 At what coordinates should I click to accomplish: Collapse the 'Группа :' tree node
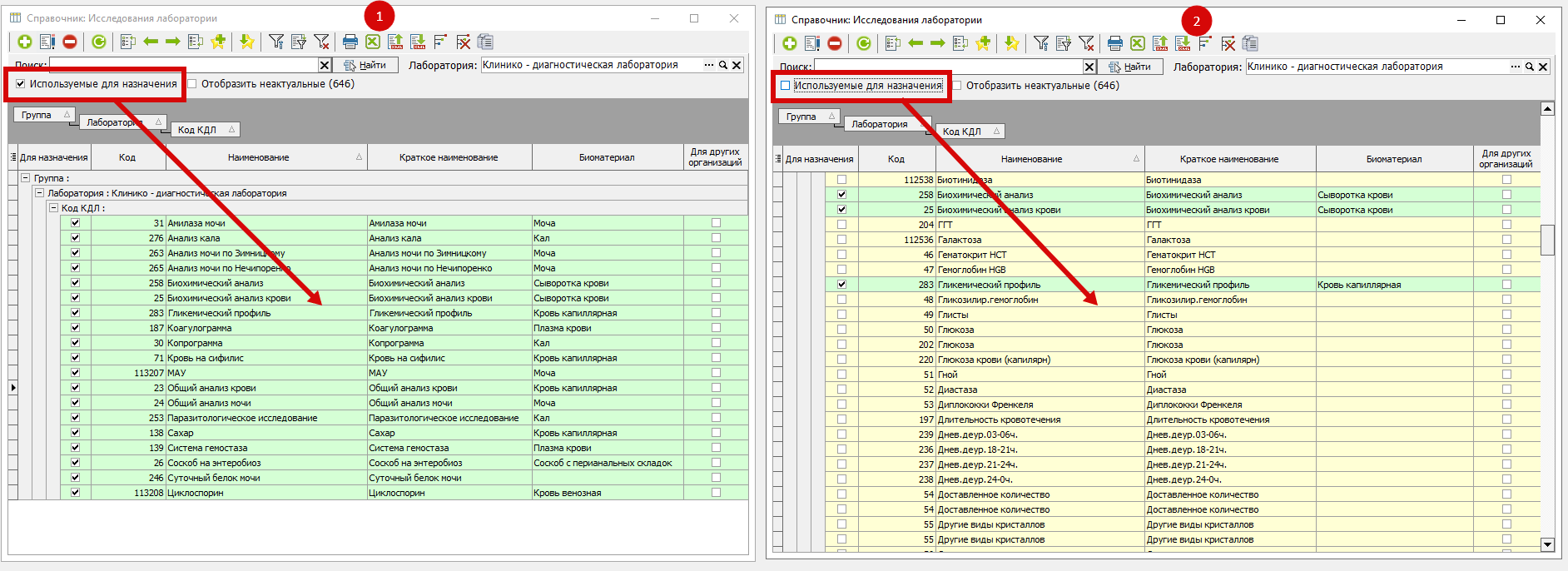point(25,178)
